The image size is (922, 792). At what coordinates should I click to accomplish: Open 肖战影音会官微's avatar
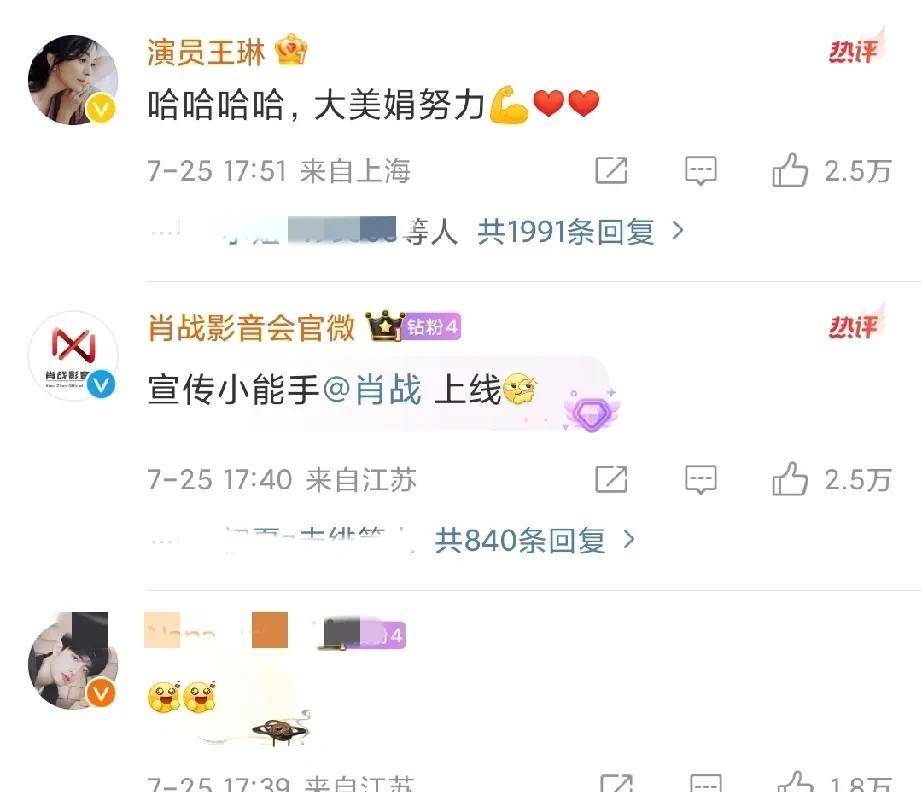coord(72,356)
